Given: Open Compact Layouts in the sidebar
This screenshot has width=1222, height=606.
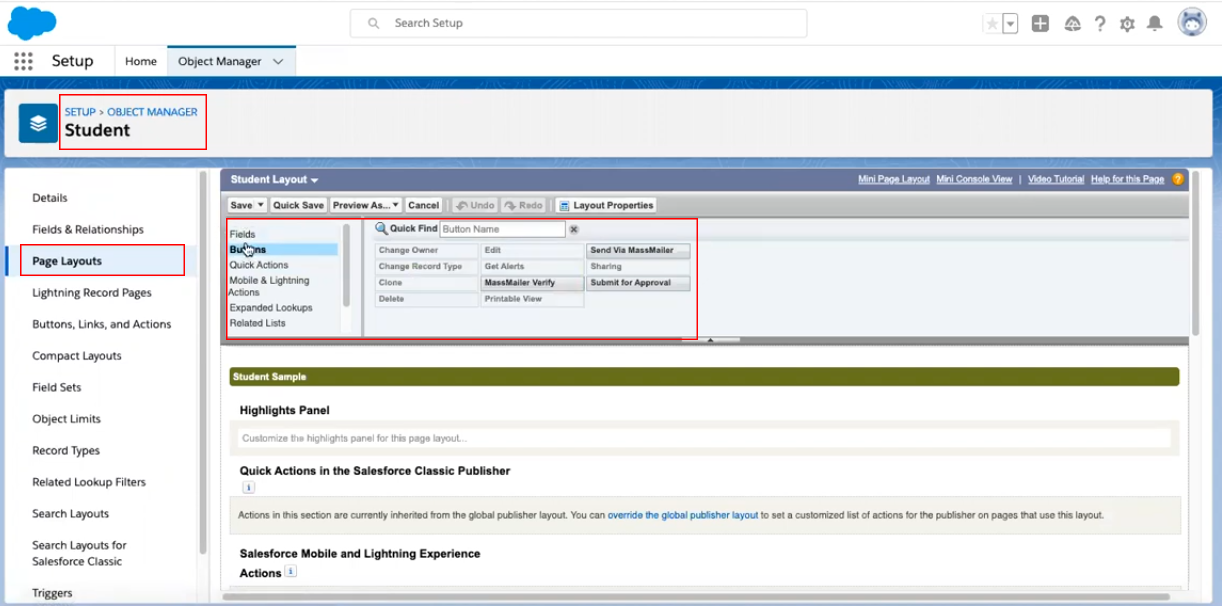Looking at the screenshot, I should coord(77,356).
